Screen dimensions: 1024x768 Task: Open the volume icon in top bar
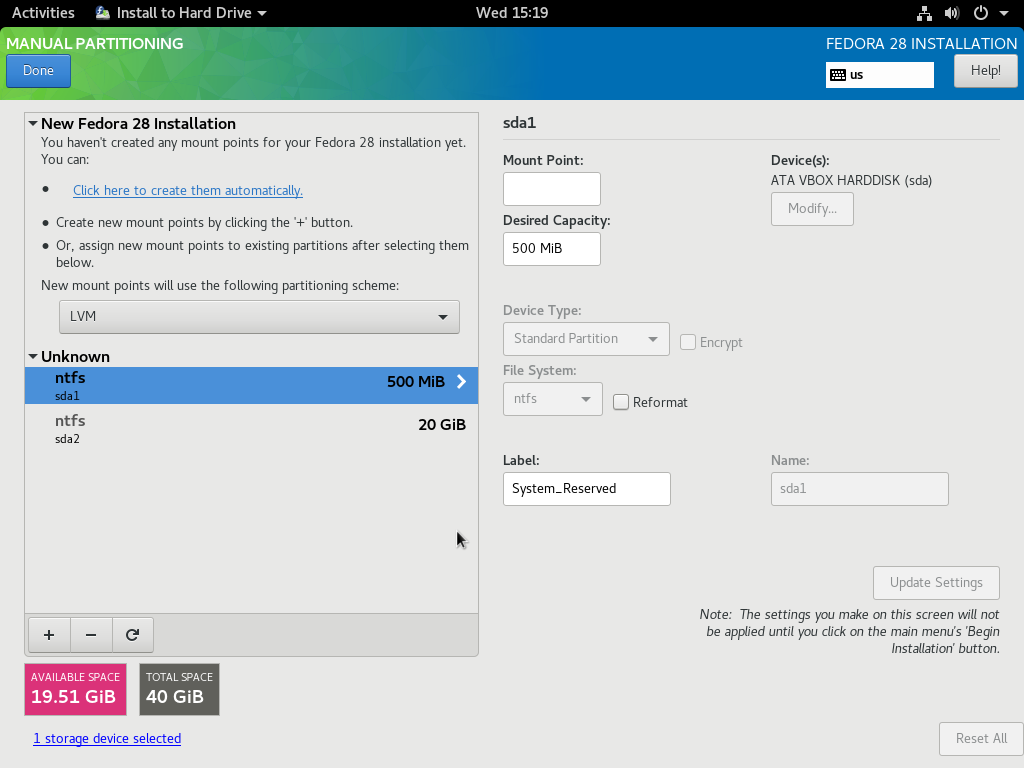tap(952, 13)
